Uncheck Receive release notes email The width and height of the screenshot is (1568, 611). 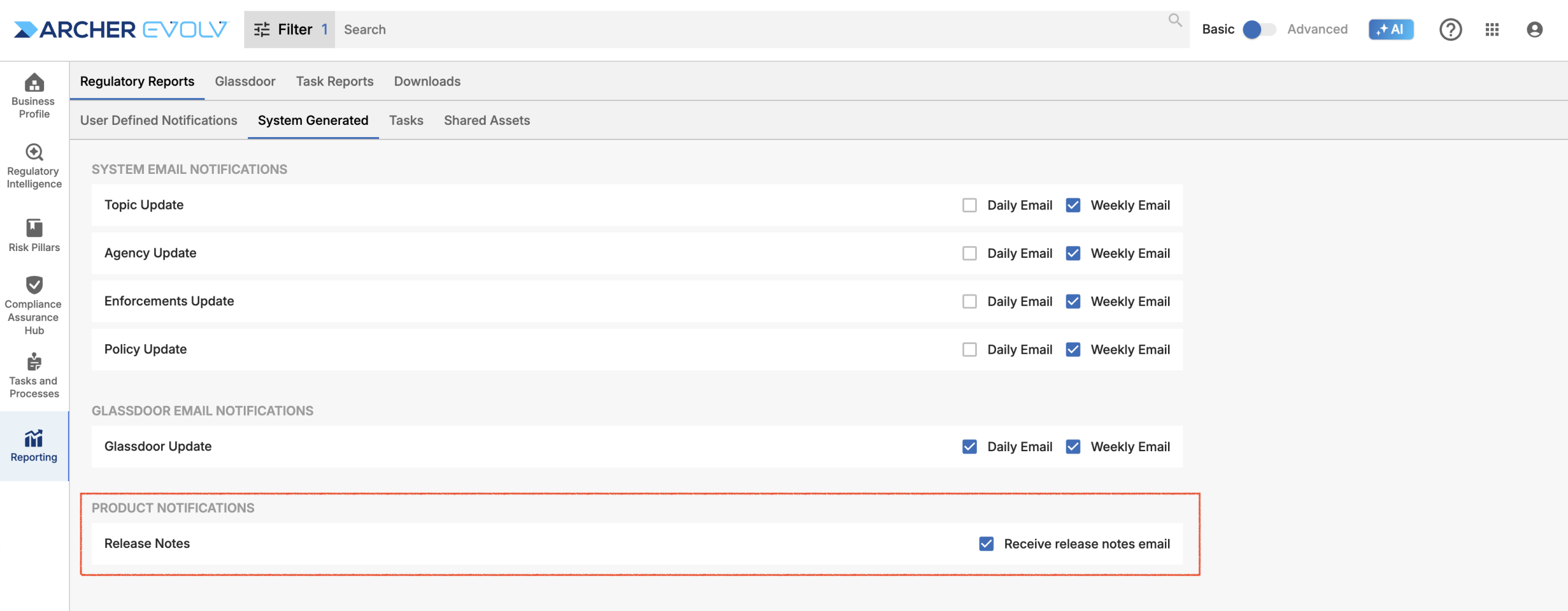[986, 544]
